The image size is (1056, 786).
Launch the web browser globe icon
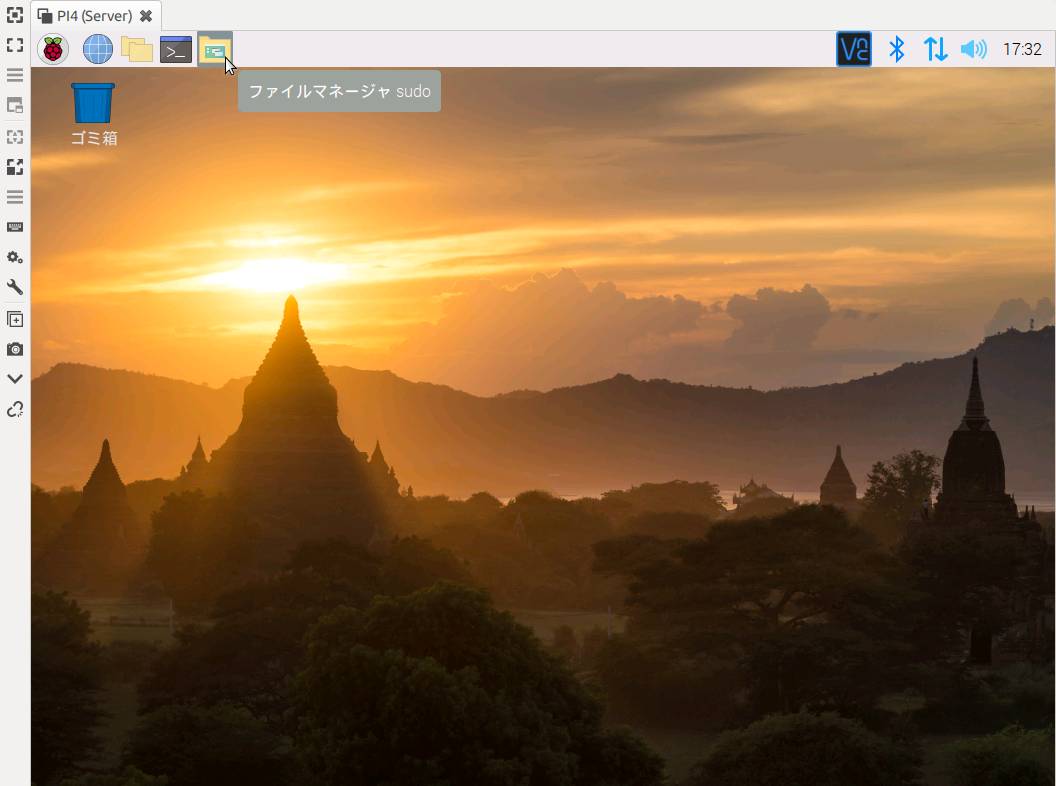click(x=98, y=49)
